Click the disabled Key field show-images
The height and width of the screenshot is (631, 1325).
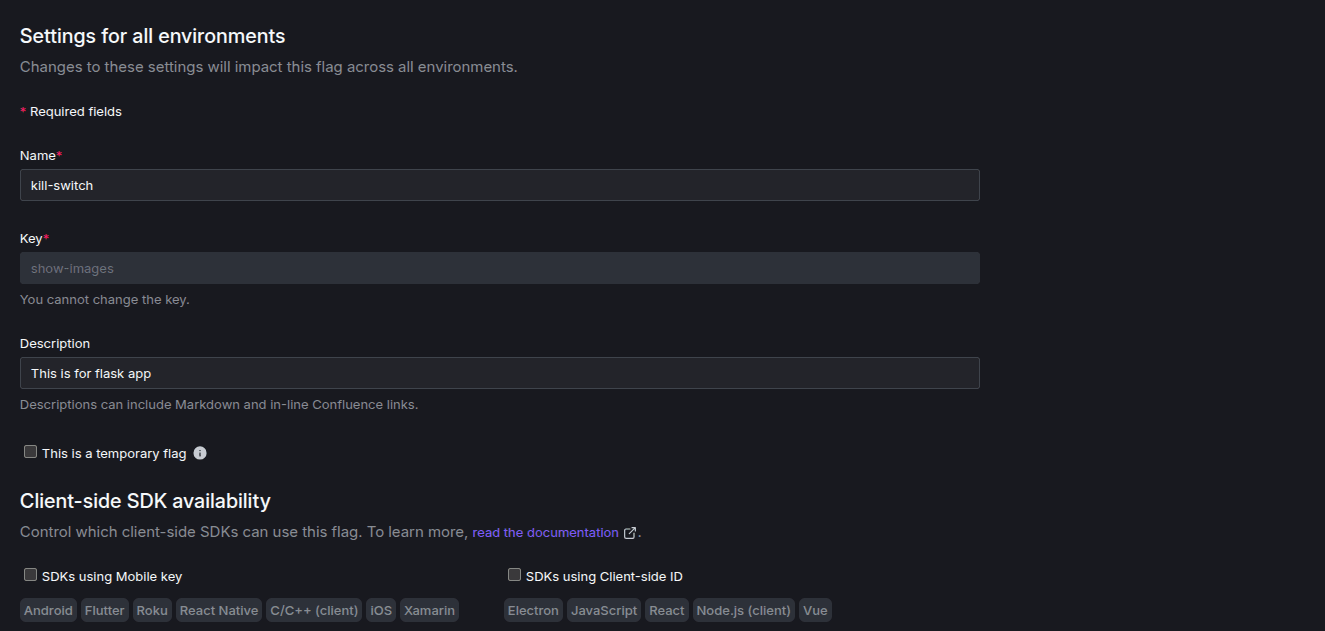[500, 268]
